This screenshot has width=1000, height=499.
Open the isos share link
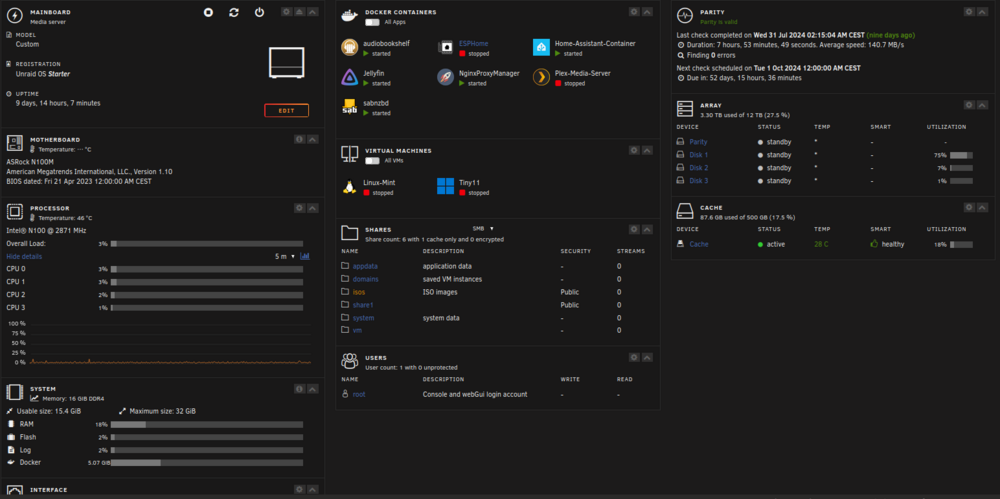click(x=359, y=292)
